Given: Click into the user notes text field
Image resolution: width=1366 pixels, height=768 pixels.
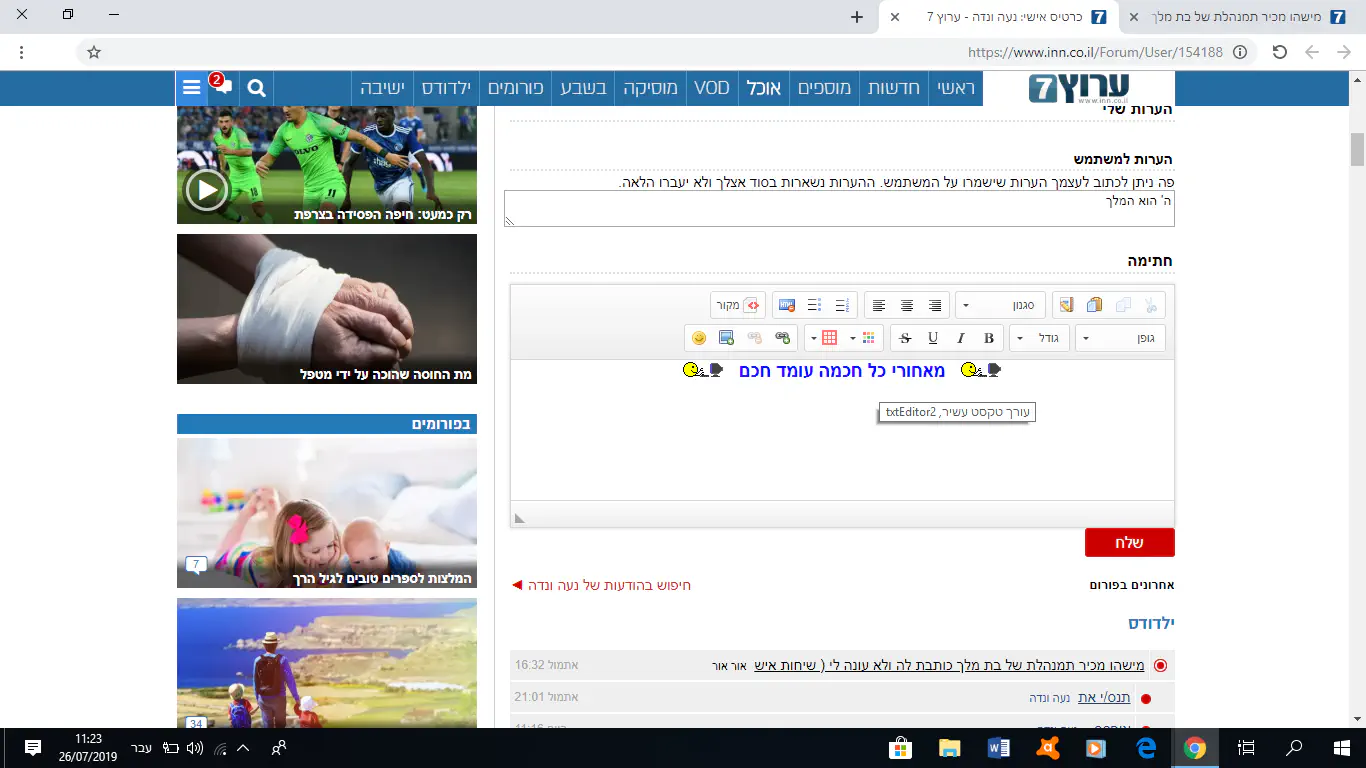Looking at the screenshot, I should pyautogui.click(x=838, y=208).
